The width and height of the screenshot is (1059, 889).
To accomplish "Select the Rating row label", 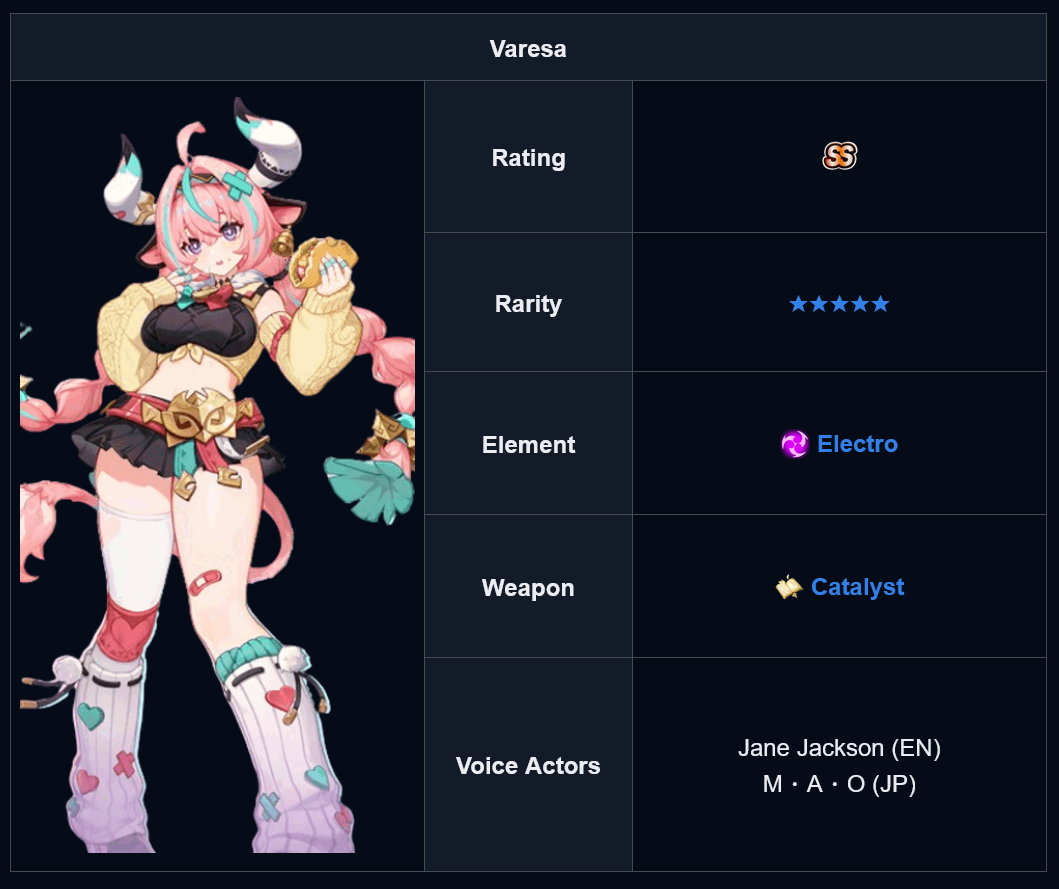I will 528,157.
